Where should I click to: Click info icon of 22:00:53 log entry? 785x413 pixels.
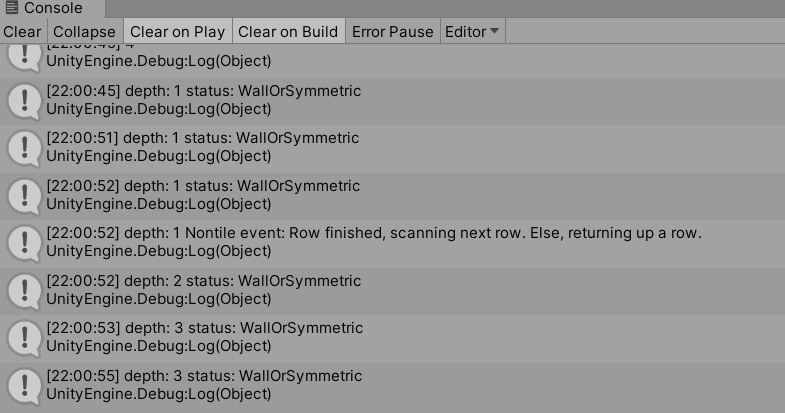(x=24, y=338)
